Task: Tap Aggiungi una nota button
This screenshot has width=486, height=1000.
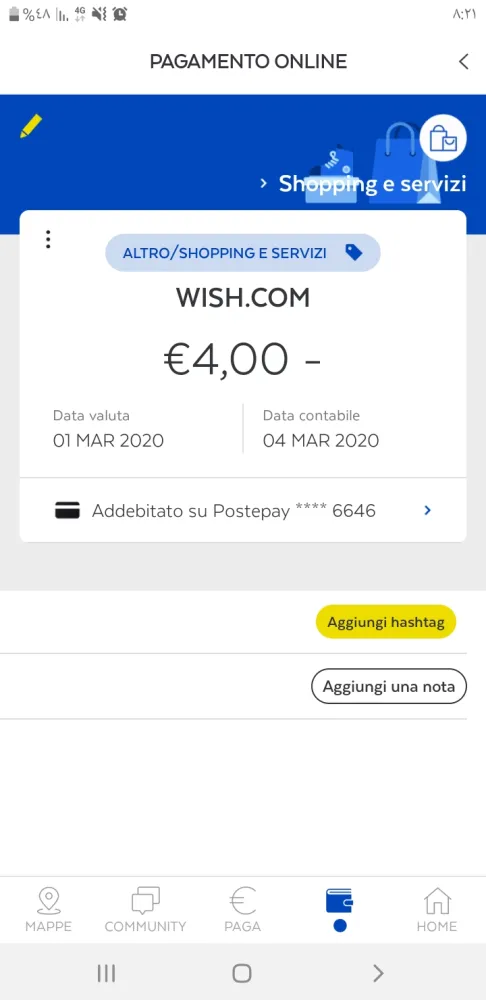Action: click(x=388, y=686)
